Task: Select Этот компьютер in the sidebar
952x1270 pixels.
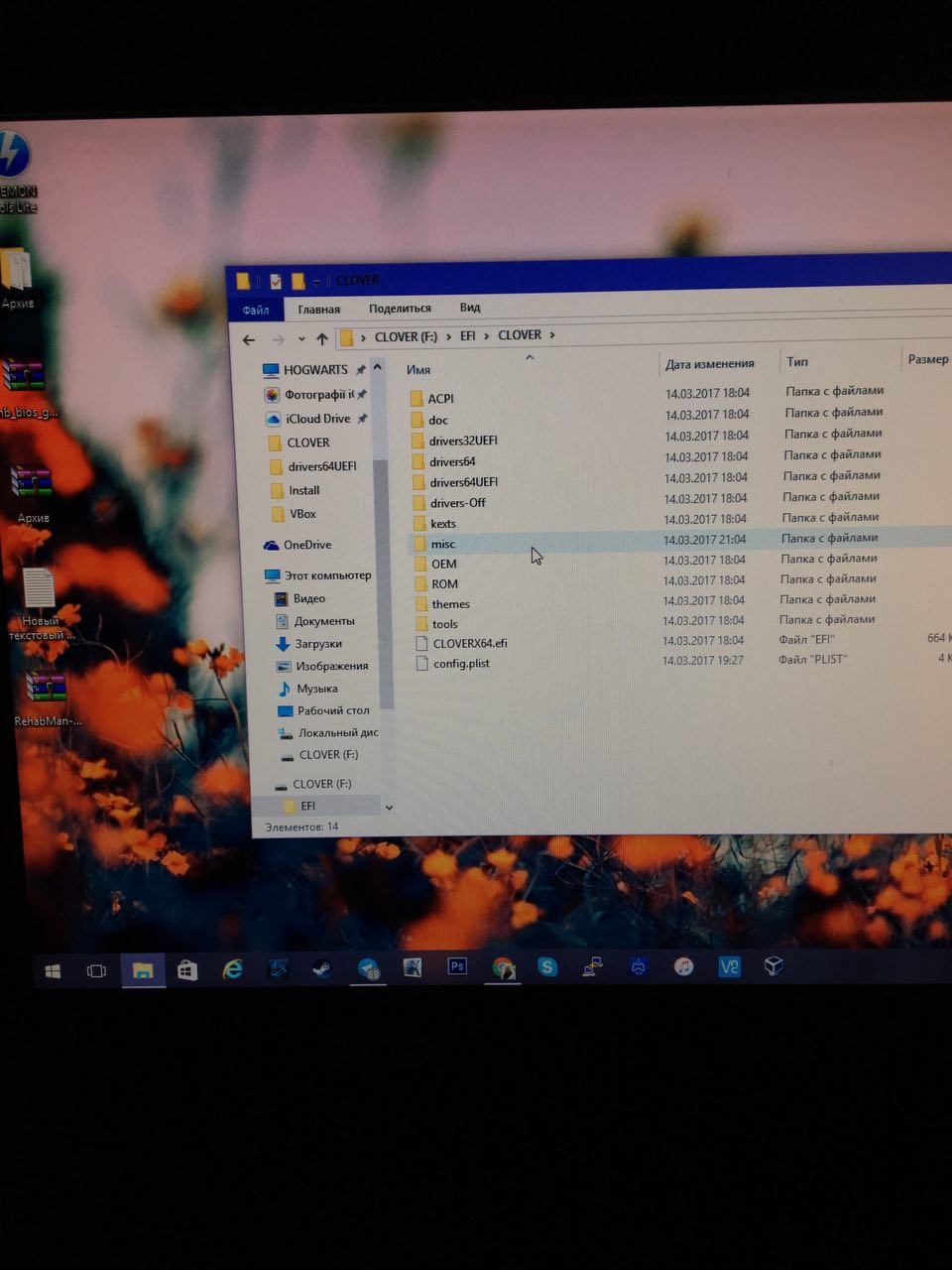Action: coord(328,575)
